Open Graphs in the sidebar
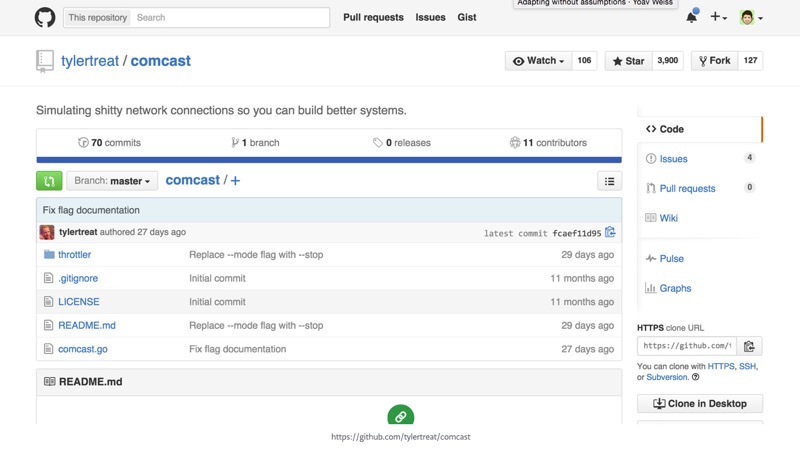The height and width of the screenshot is (450, 800). tap(675, 288)
